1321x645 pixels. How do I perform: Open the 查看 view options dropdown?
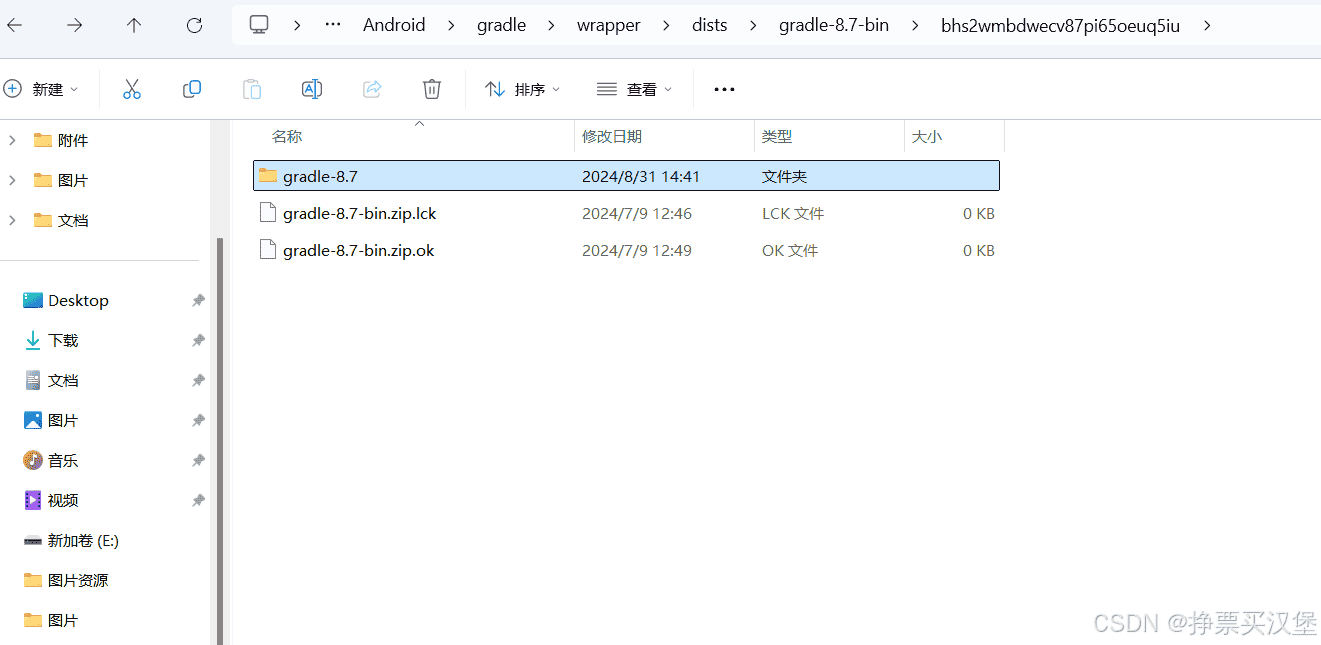634,88
